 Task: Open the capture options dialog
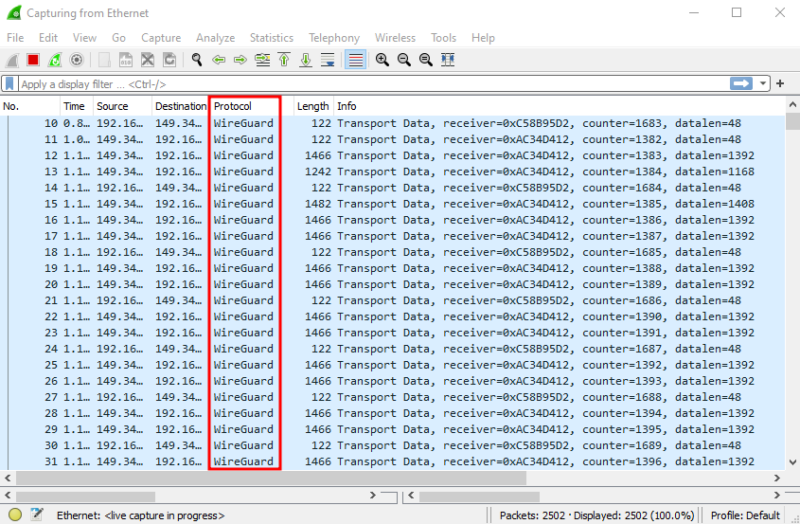click(x=77, y=60)
